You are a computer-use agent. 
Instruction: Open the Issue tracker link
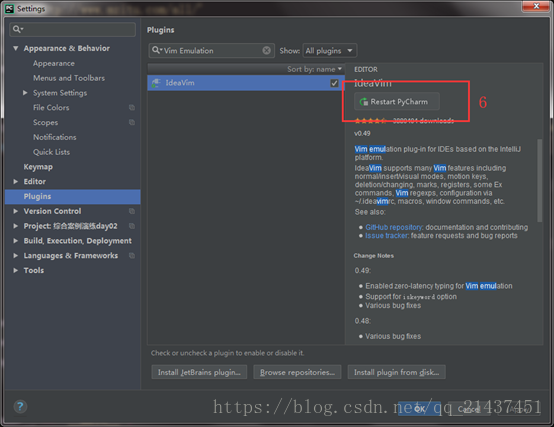[386, 236]
